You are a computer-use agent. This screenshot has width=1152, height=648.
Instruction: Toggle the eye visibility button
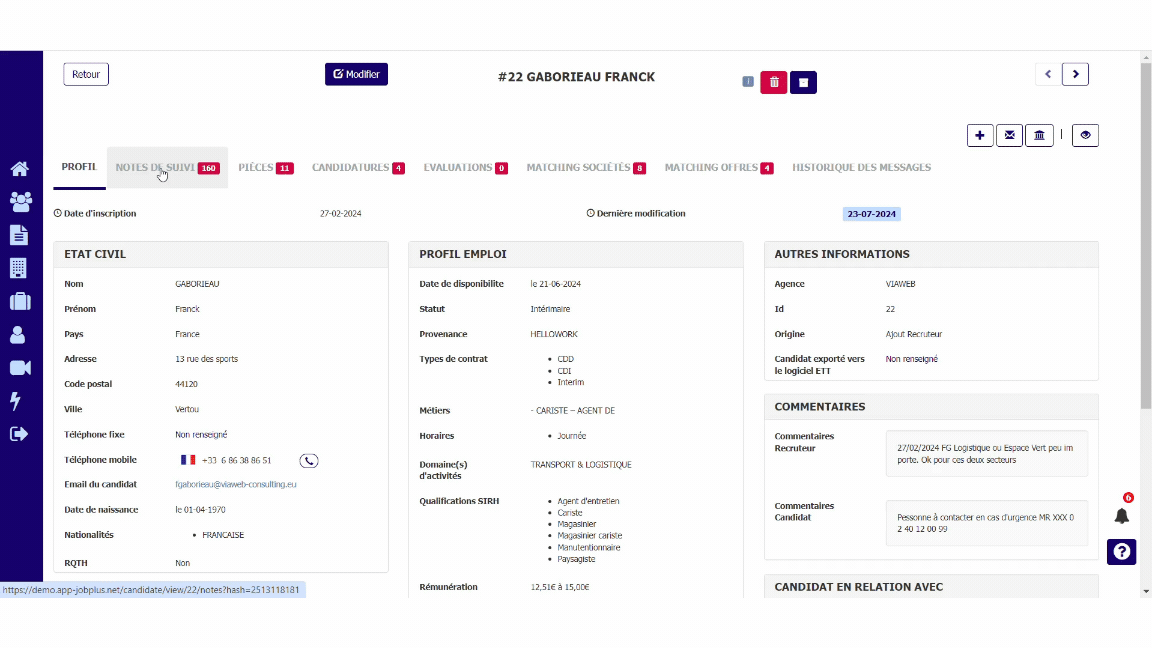pyautogui.click(x=1085, y=135)
